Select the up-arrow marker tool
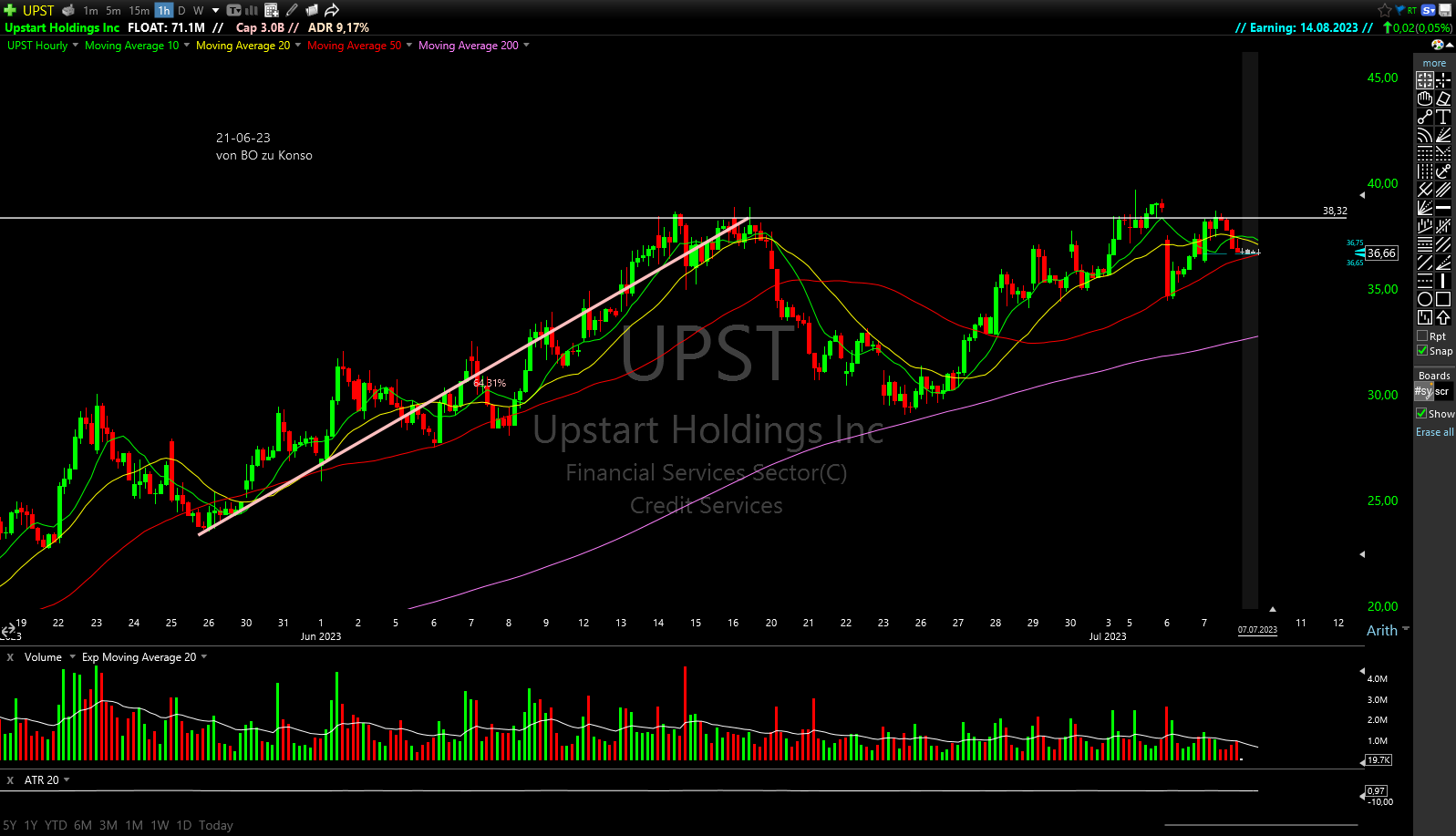Image resolution: width=1456 pixels, height=836 pixels. (x=1443, y=317)
